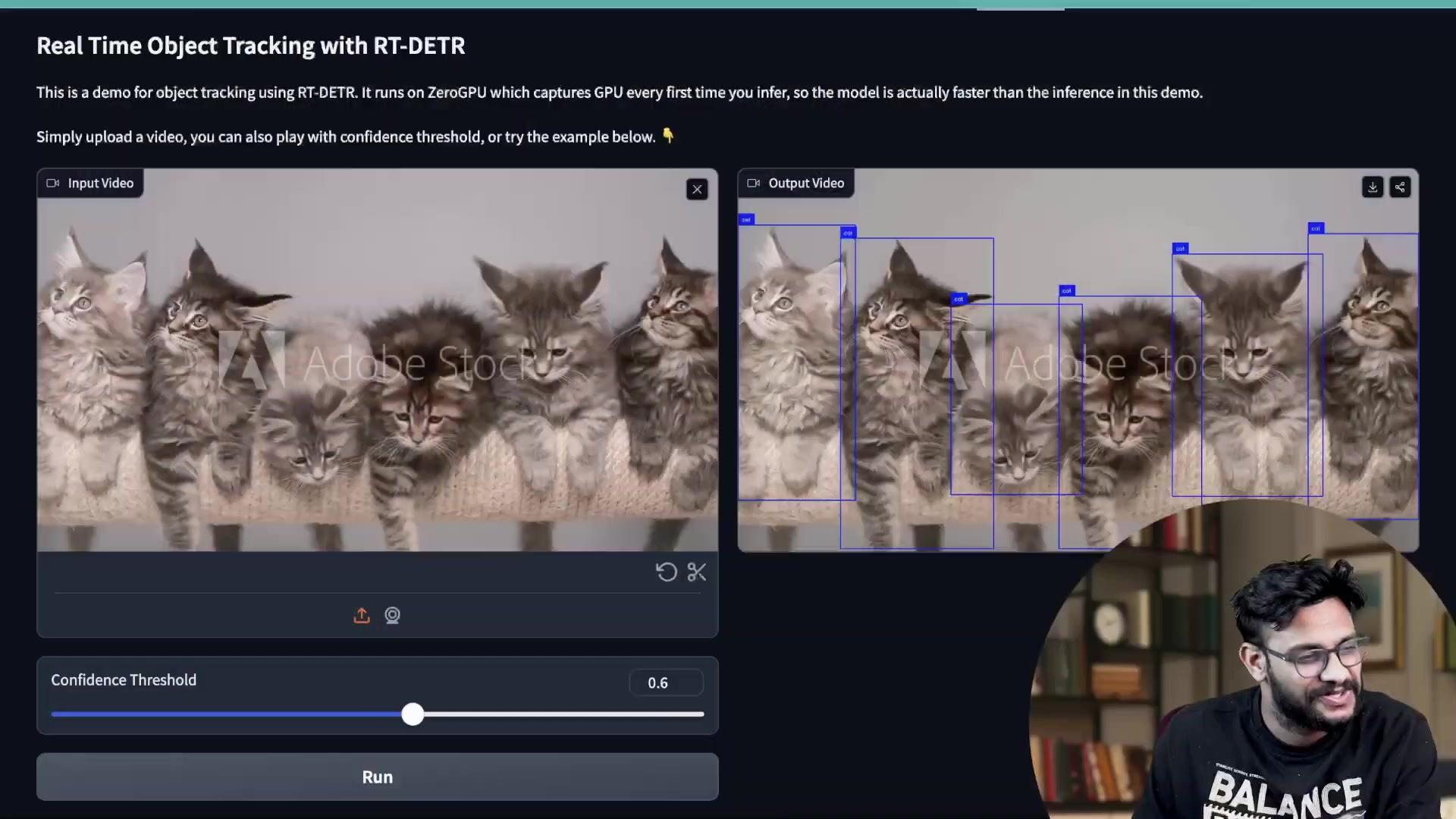Click the undo/reset icon below input video
1456x819 pixels.
click(667, 572)
